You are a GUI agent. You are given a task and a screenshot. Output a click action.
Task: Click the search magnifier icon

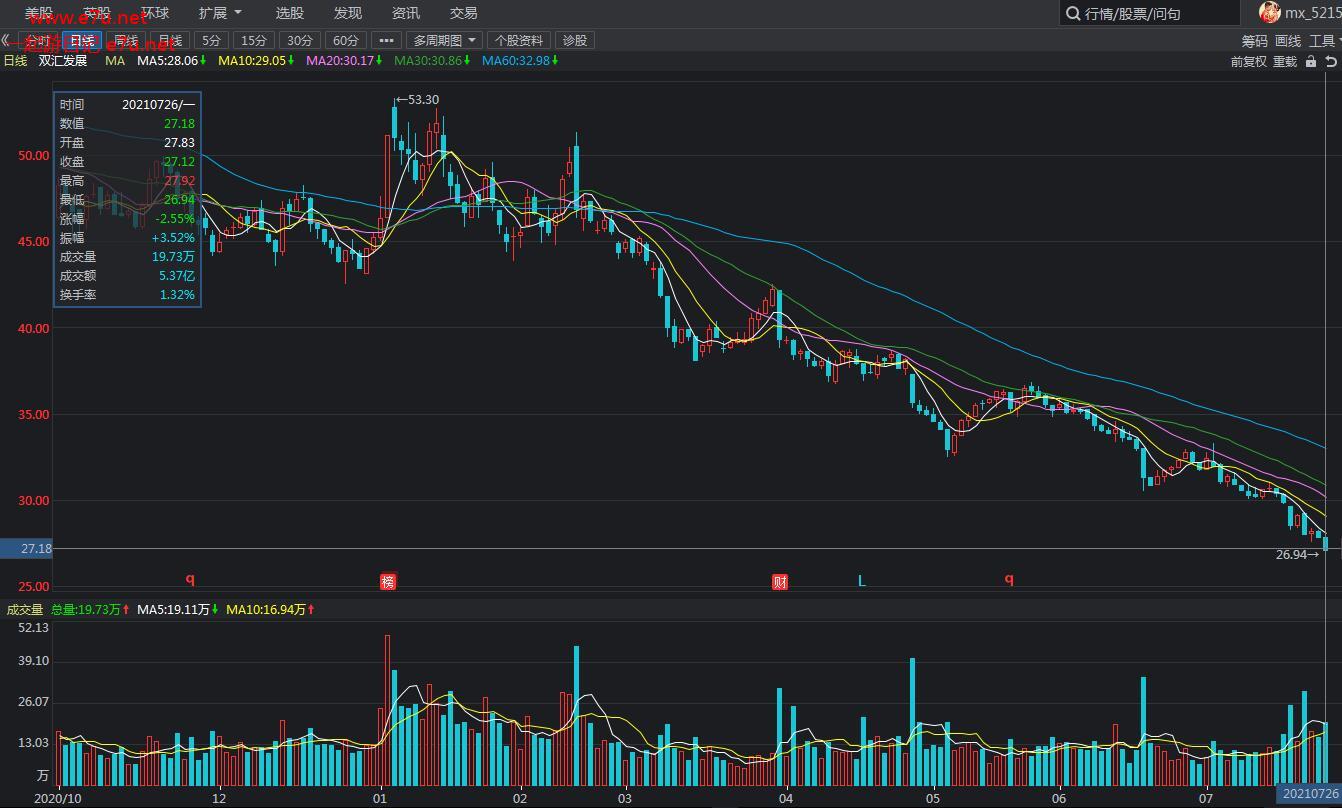coord(1073,14)
